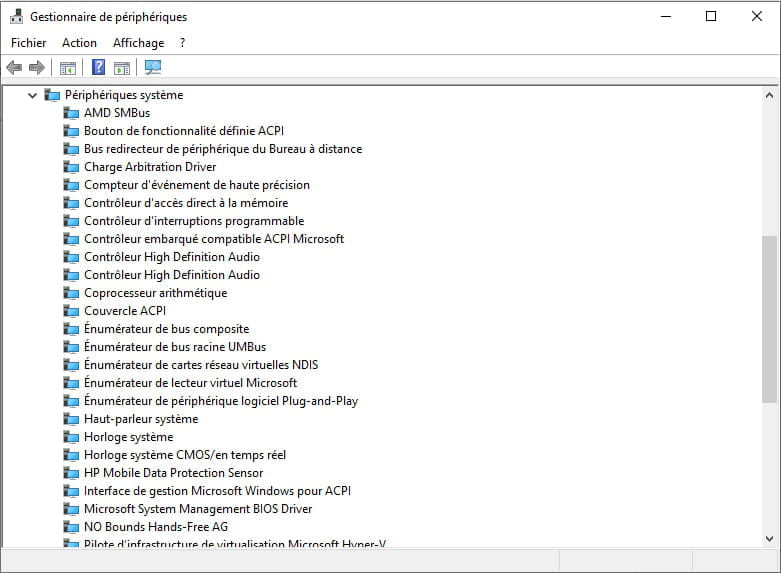Click the scan for hardware changes monitor icon

click(153, 67)
